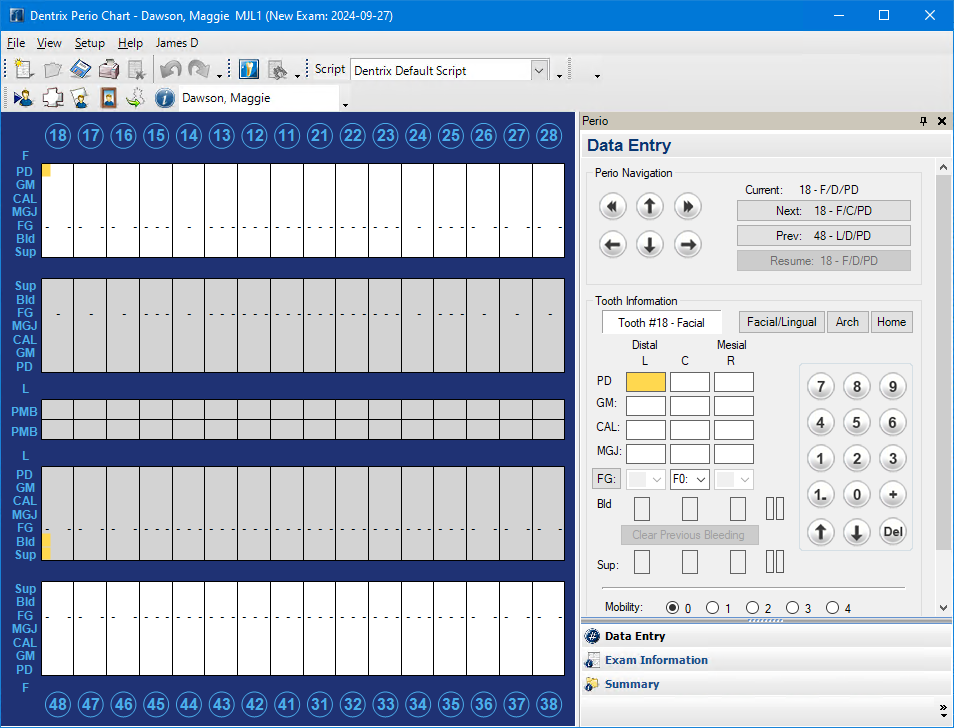This screenshot has width=954, height=728.
Task: Click the Print toolbar icon
Action: tap(109, 70)
